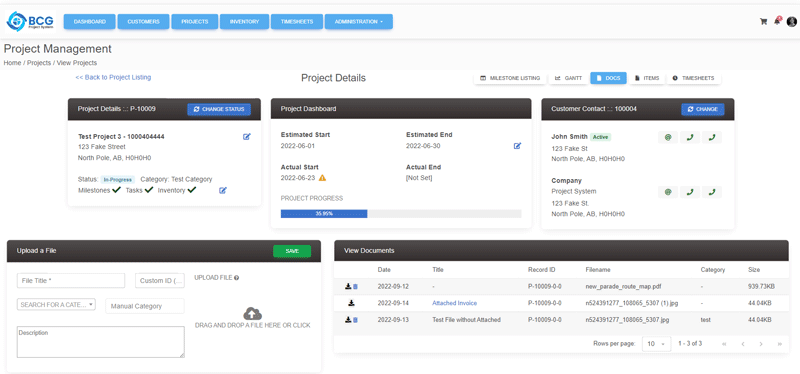Go to the next documents page
The width and height of the screenshot is (800, 374).
pos(761,344)
